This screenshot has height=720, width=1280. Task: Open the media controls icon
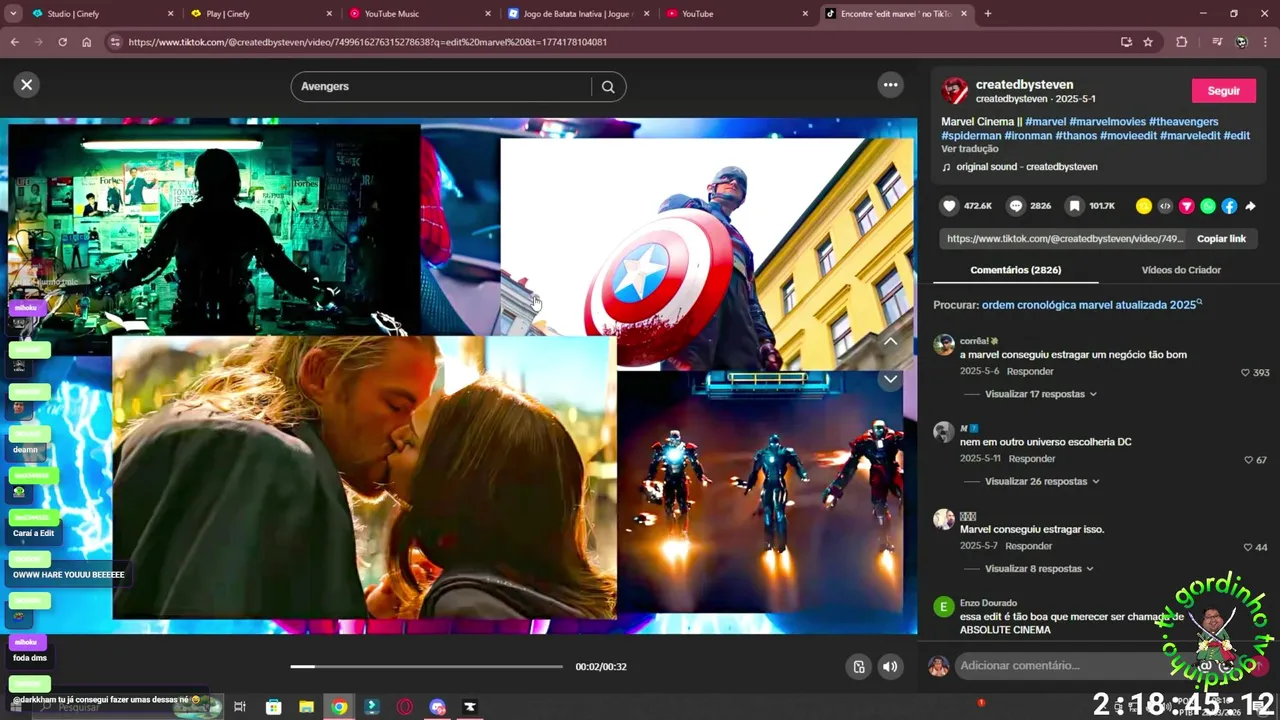click(1217, 42)
